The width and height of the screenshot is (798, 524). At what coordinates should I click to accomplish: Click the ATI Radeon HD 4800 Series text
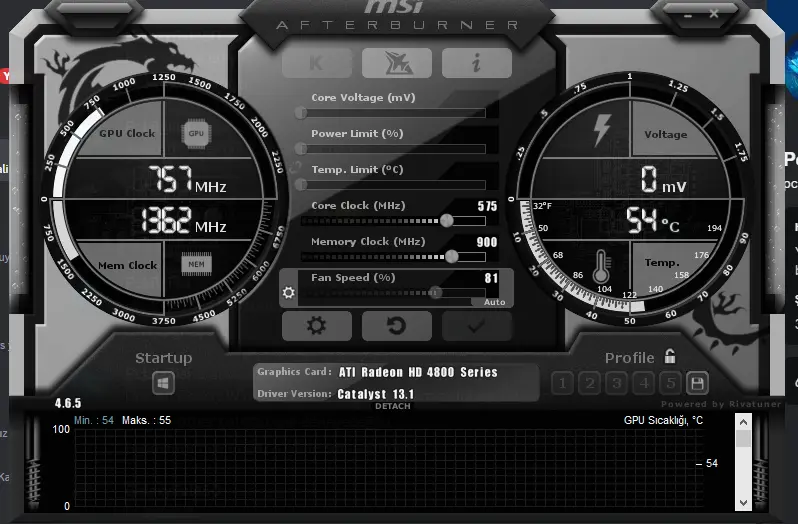(418, 372)
